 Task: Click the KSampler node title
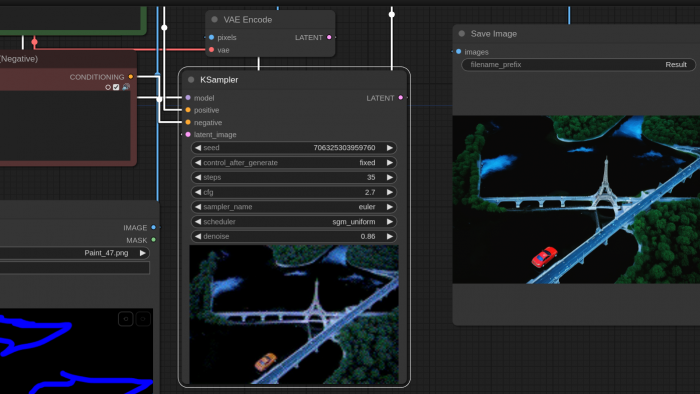[219, 80]
